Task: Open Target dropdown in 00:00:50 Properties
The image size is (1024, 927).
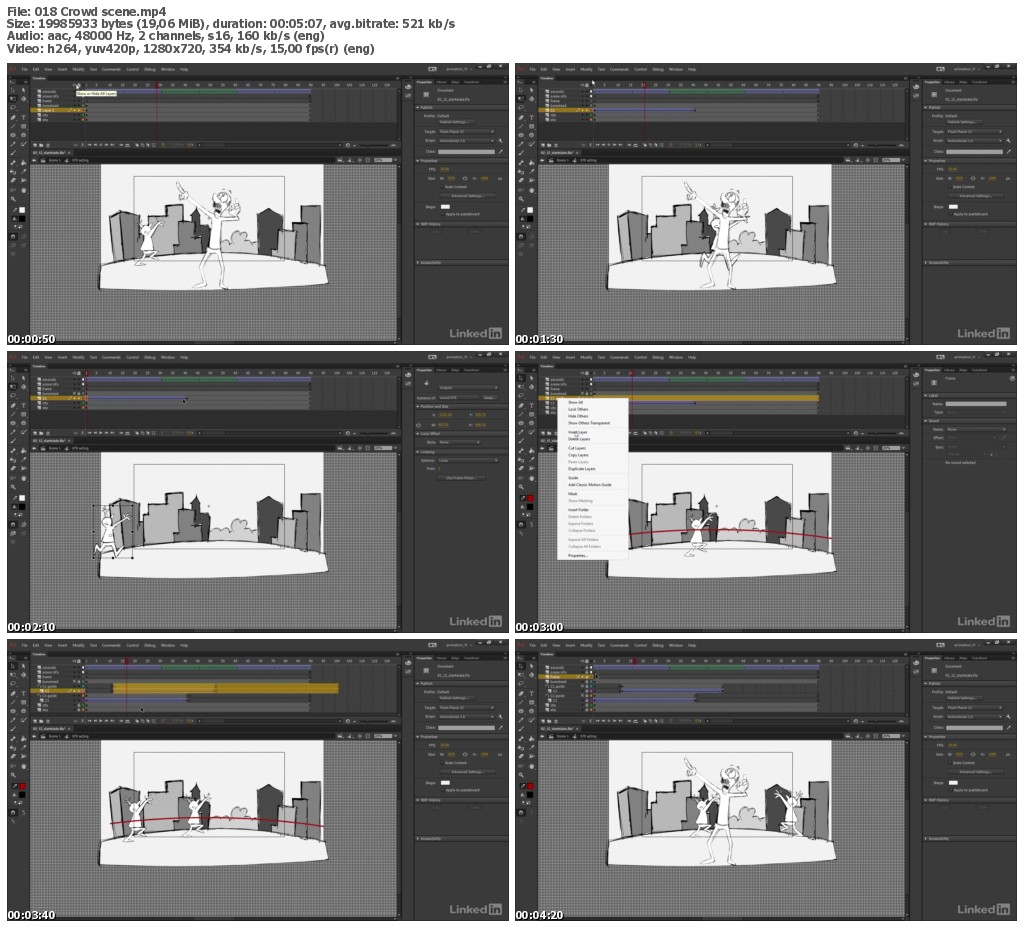Action: click(466, 131)
